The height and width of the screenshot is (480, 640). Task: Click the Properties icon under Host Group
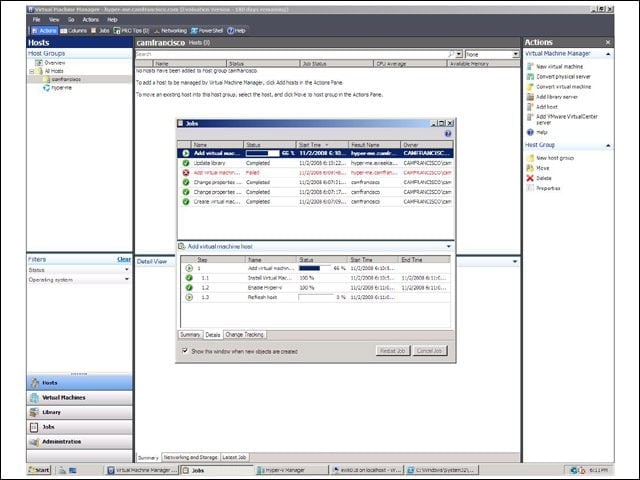pyautogui.click(x=530, y=188)
